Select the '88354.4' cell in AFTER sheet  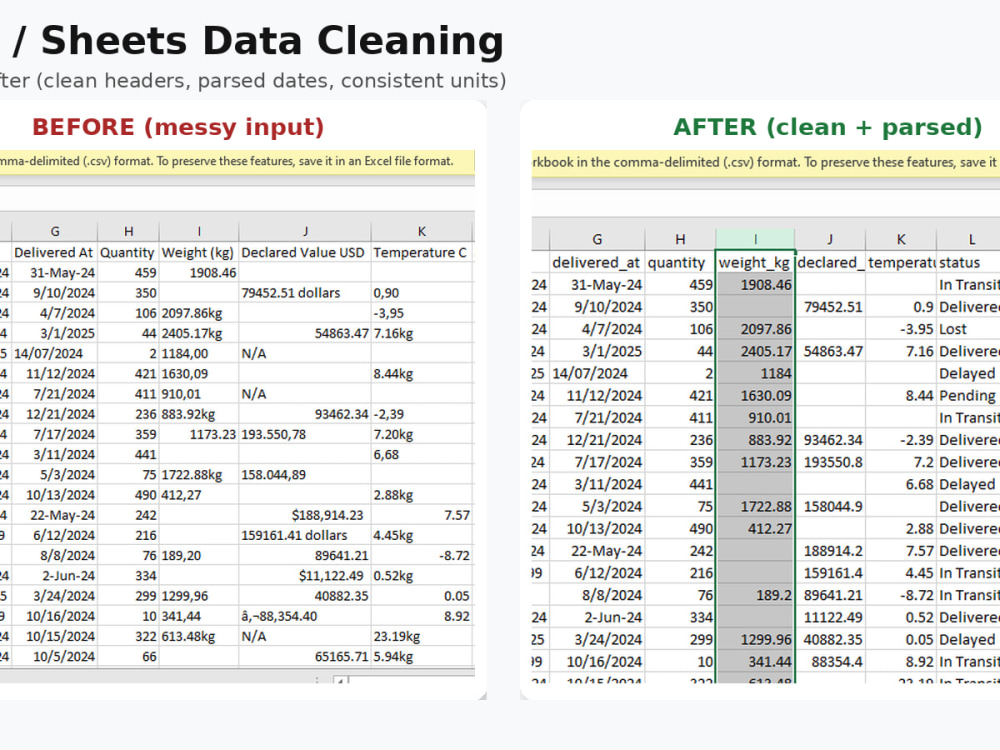(x=830, y=661)
